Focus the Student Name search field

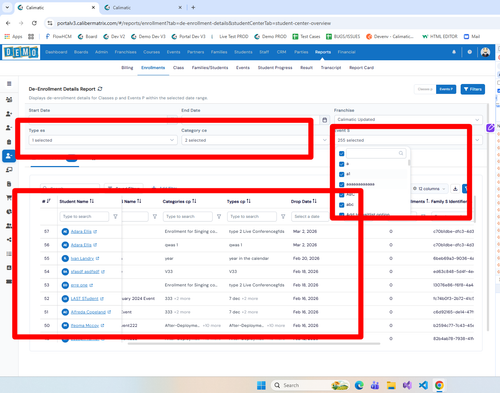tap(84, 217)
